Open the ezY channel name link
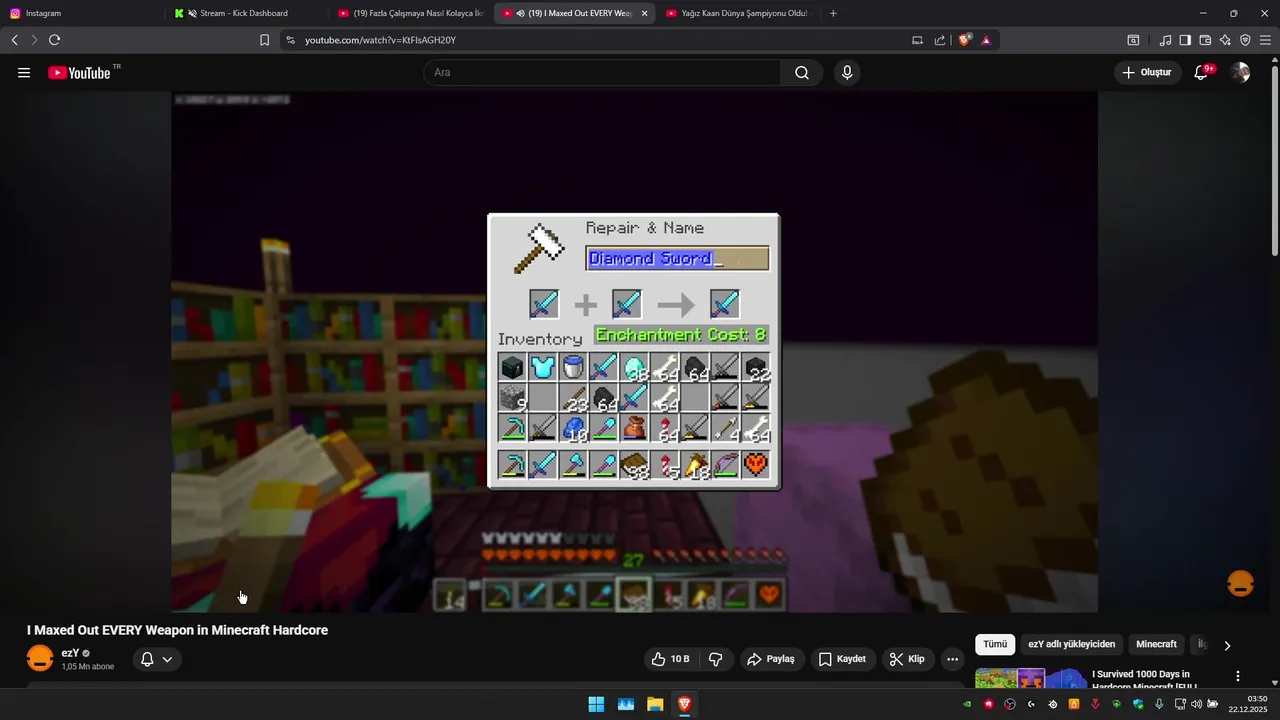The image size is (1280, 720). (70, 653)
